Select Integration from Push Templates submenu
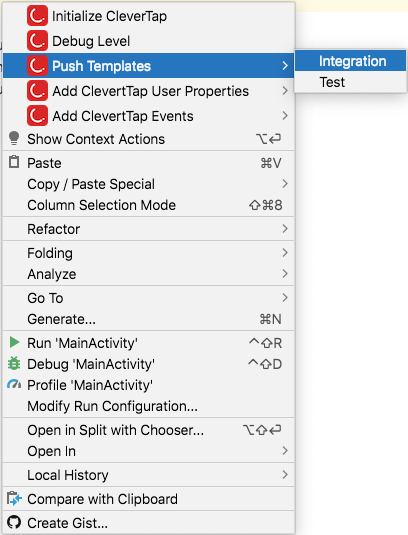This screenshot has width=408, height=535. (350, 61)
